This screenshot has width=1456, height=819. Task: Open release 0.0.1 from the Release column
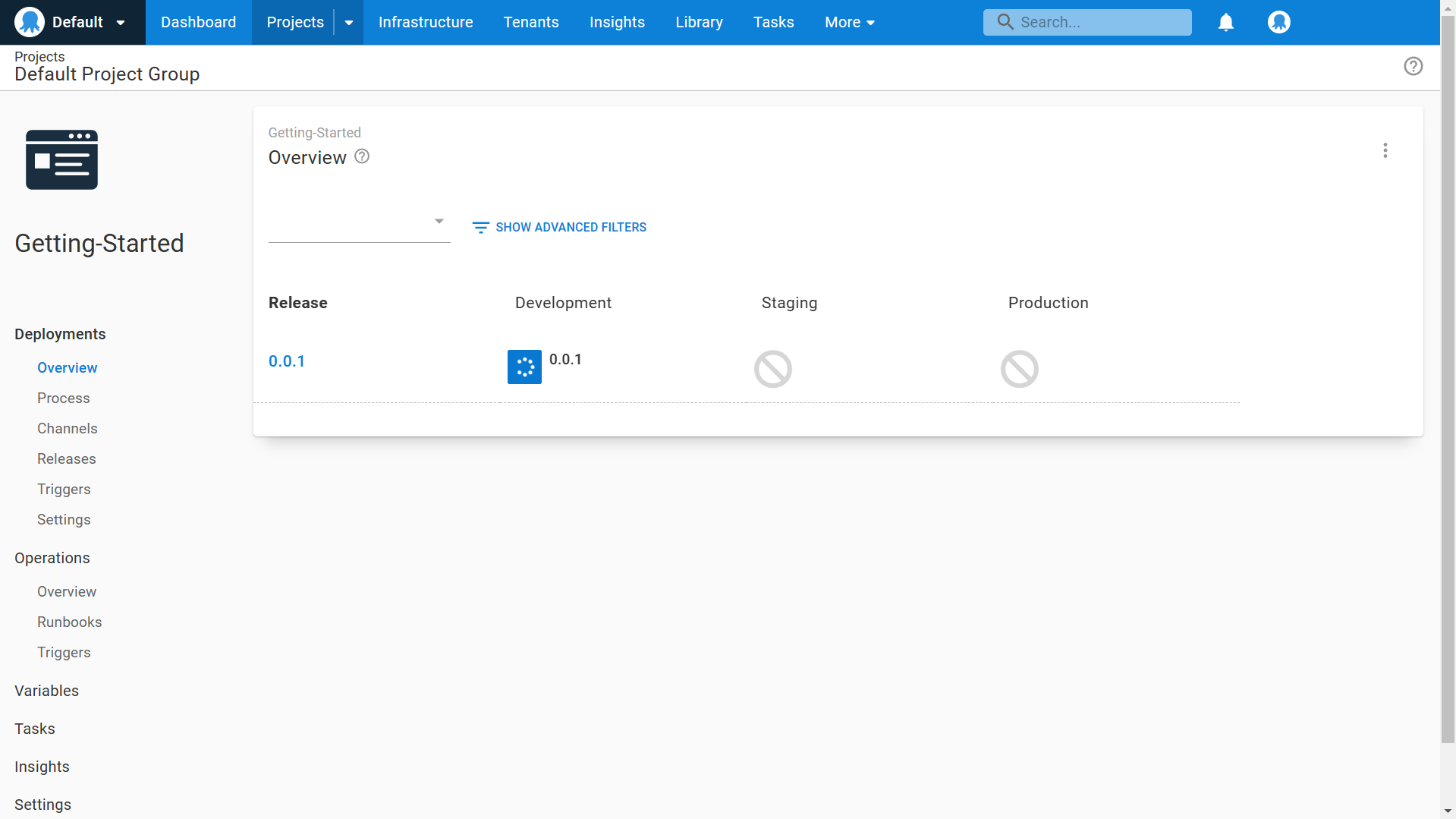coord(286,361)
